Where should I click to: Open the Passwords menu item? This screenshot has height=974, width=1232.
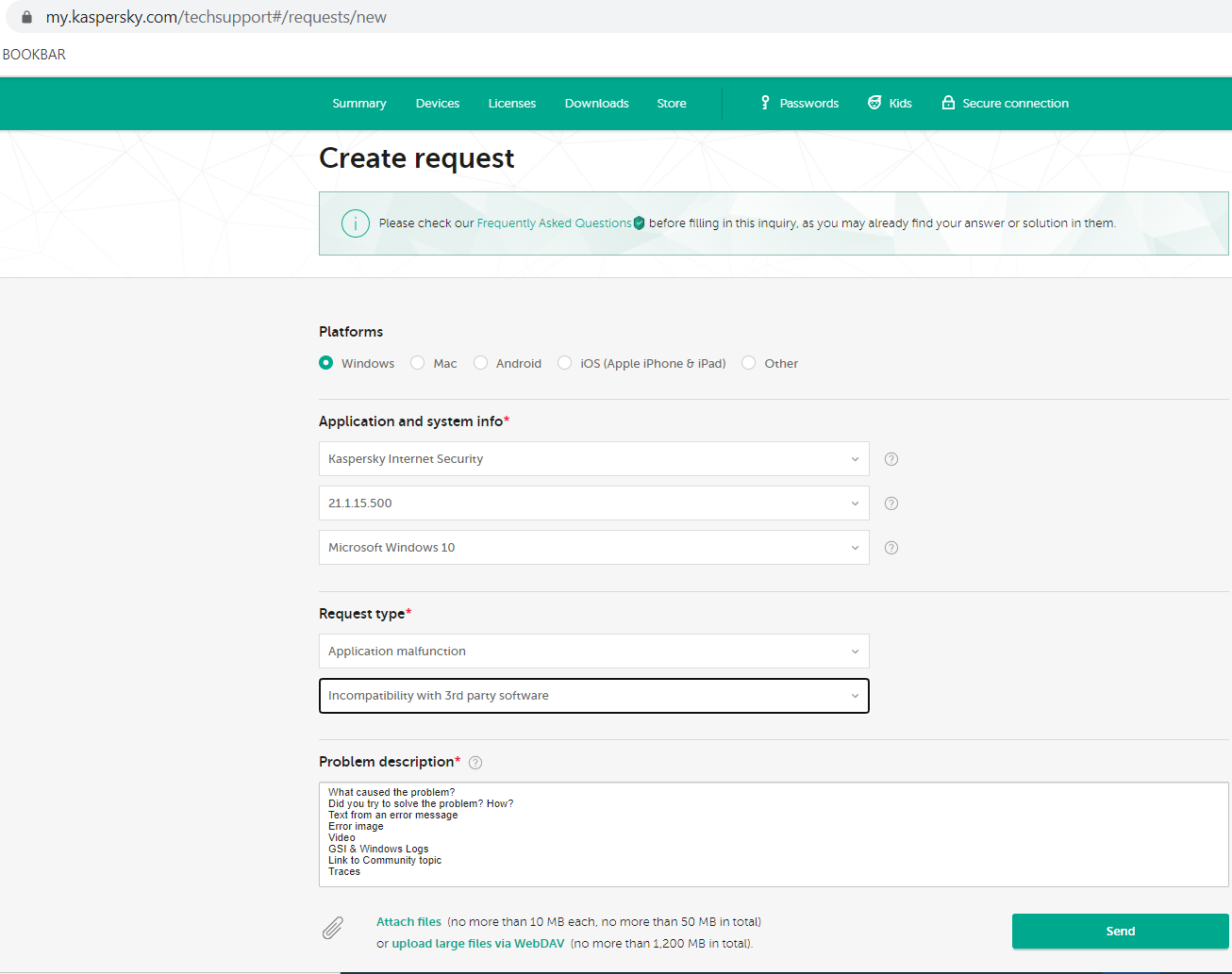click(799, 104)
